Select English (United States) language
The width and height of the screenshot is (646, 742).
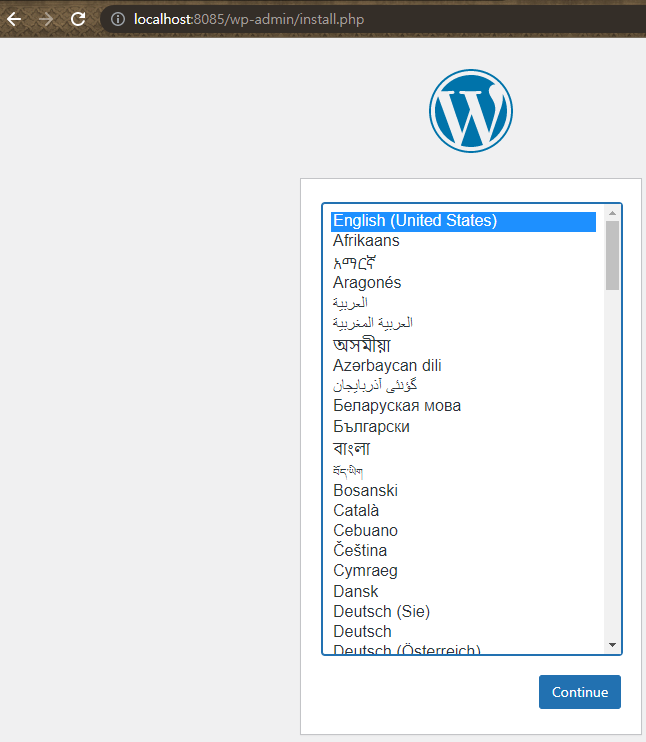[463, 221]
